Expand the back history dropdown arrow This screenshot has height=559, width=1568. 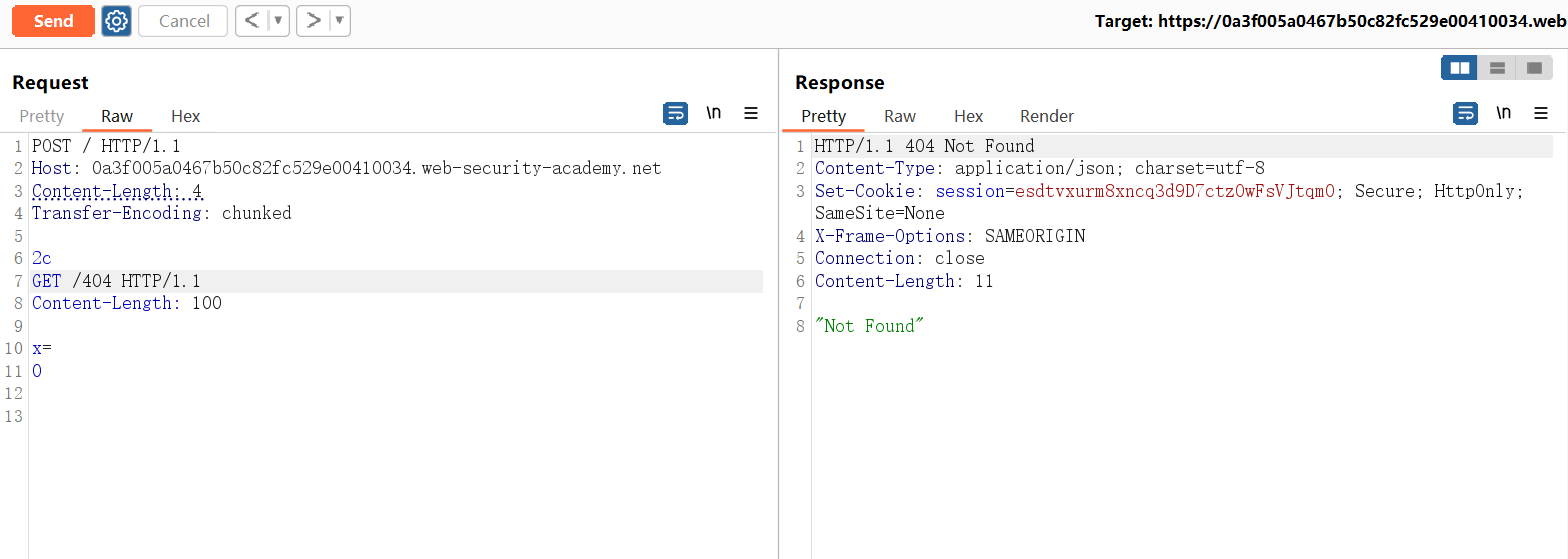278,21
